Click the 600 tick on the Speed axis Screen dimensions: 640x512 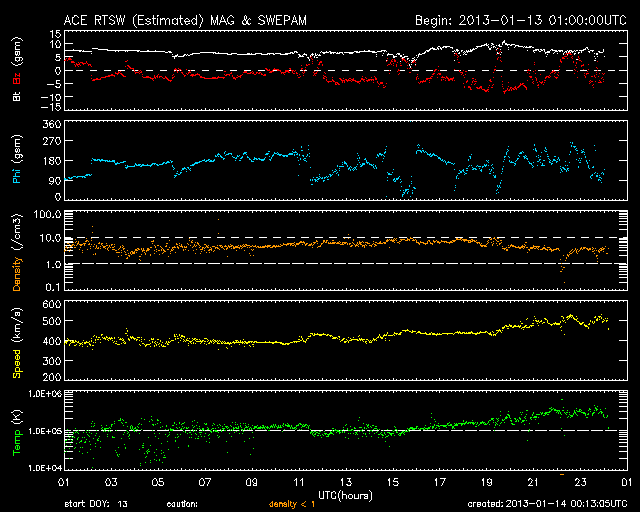(x=52, y=304)
